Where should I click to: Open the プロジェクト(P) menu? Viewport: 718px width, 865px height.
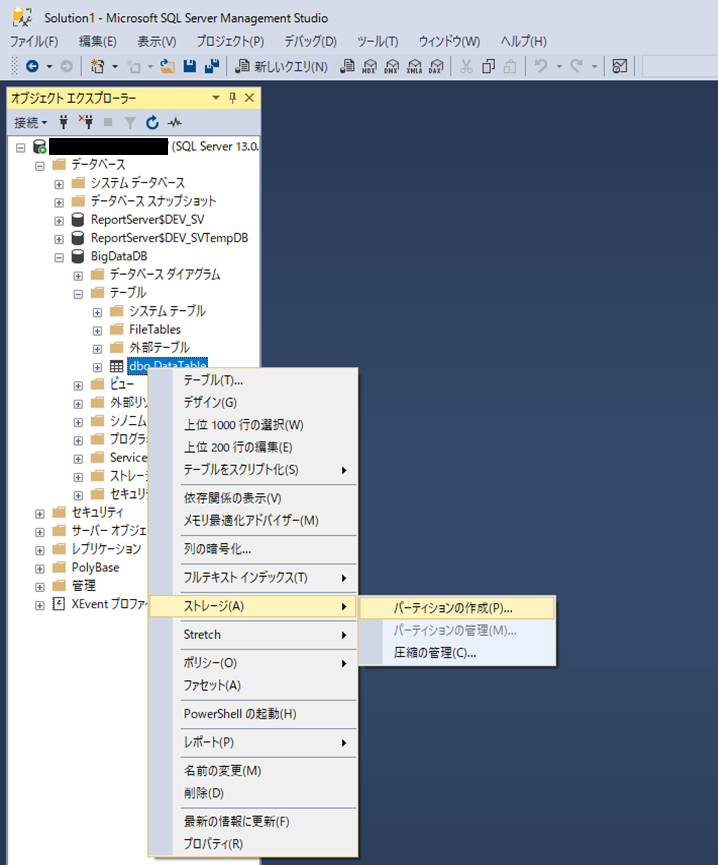[231, 41]
